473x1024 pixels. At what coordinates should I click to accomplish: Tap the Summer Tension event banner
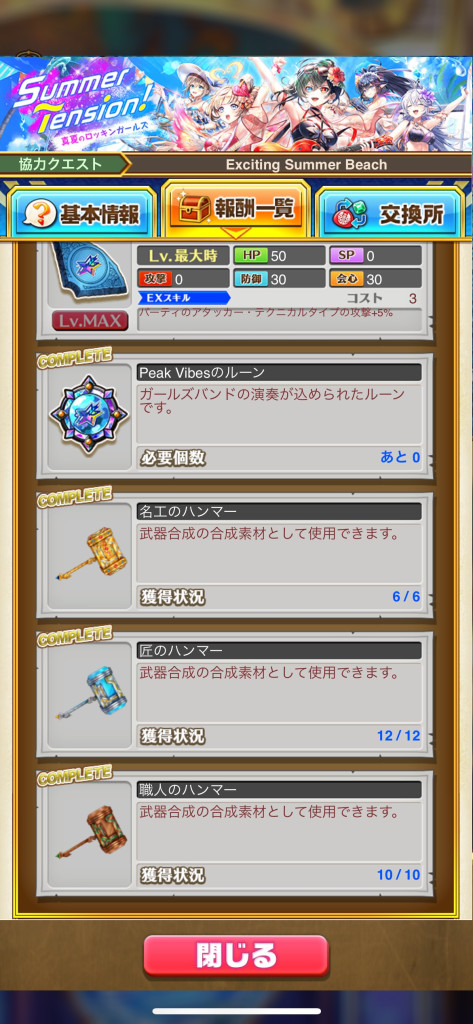coord(236,104)
